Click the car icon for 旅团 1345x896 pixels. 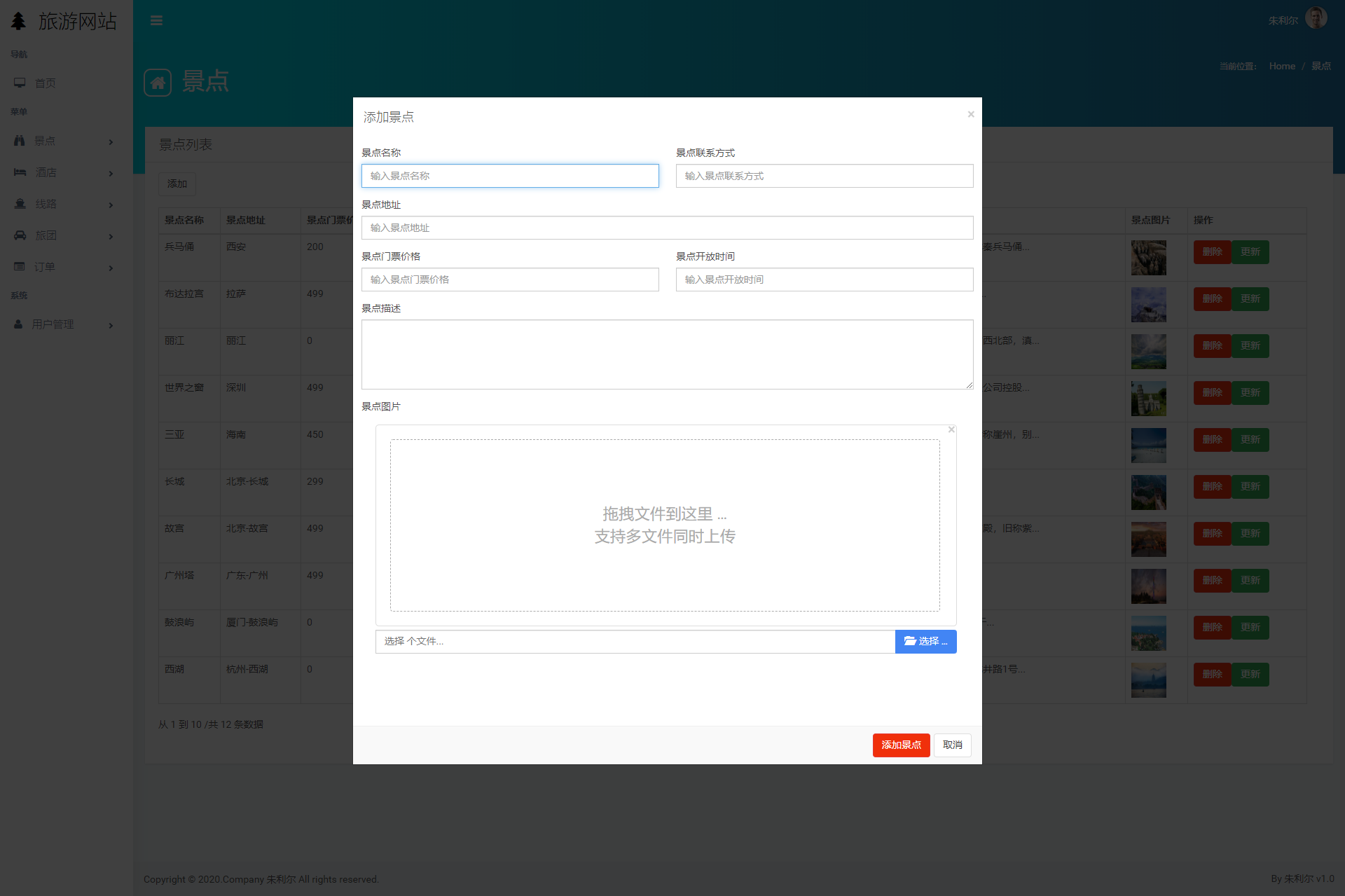point(20,235)
